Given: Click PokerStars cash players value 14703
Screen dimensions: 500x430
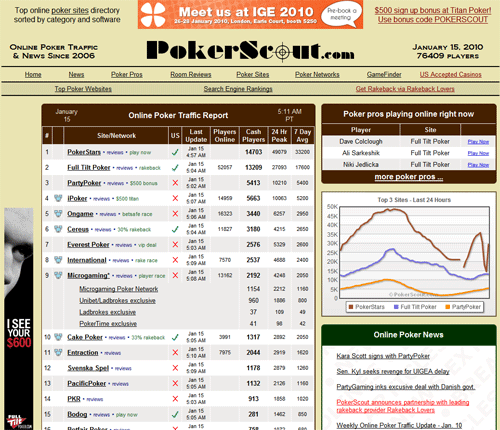Looking at the screenshot, I should (254, 152).
